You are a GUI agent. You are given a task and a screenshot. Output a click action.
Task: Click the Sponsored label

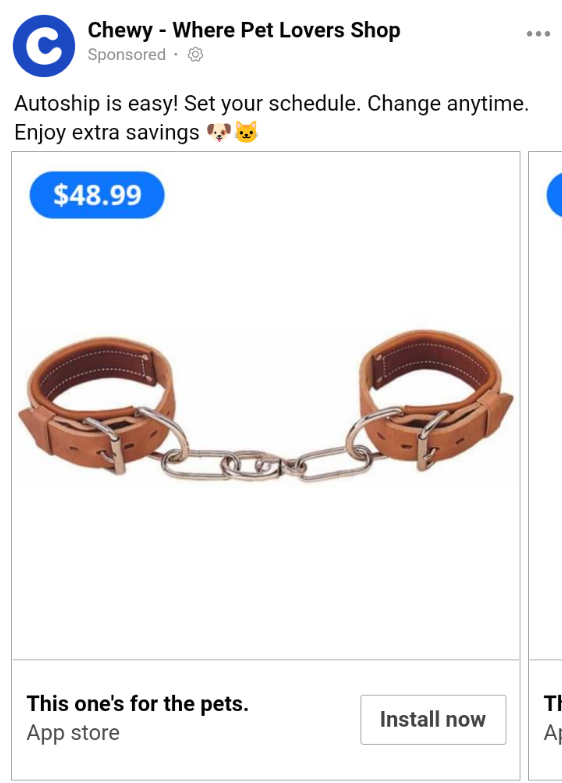tap(126, 54)
